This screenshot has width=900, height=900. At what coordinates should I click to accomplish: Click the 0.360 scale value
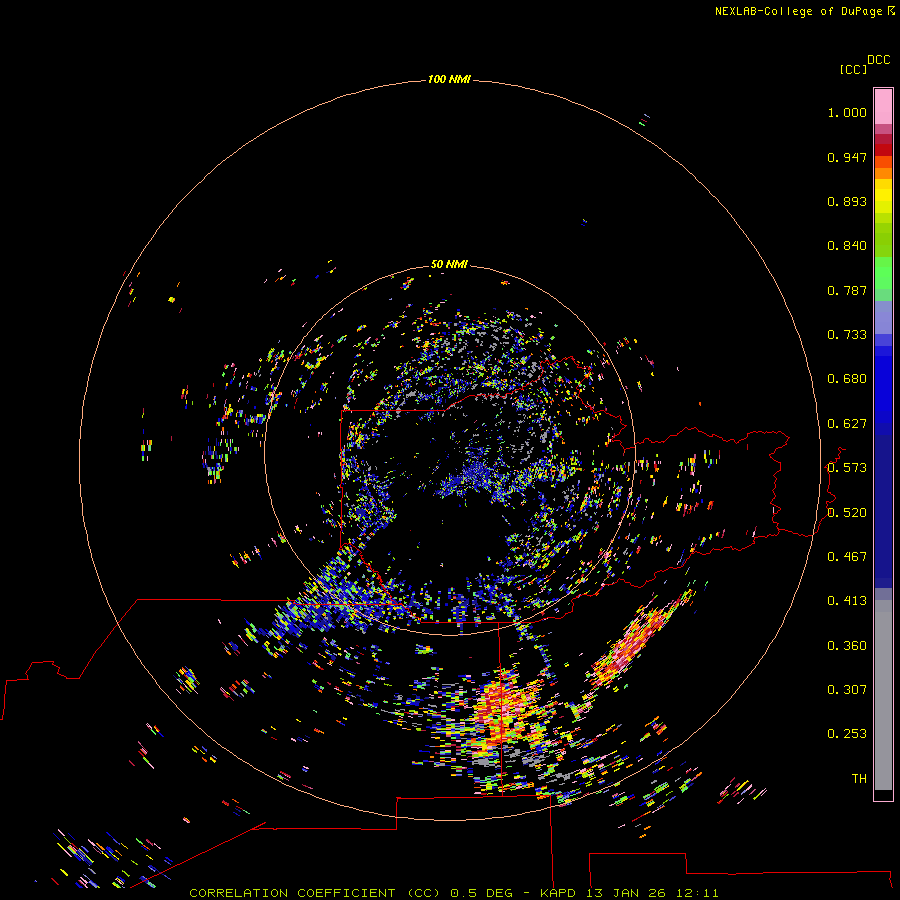[x=847, y=646]
